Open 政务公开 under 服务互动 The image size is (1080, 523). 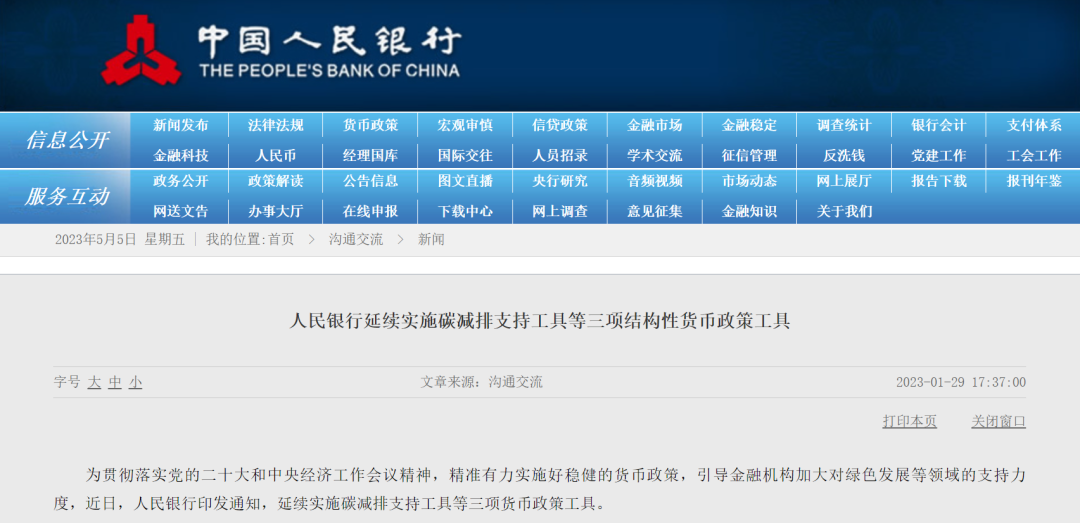pyautogui.click(x=180, y=181)
